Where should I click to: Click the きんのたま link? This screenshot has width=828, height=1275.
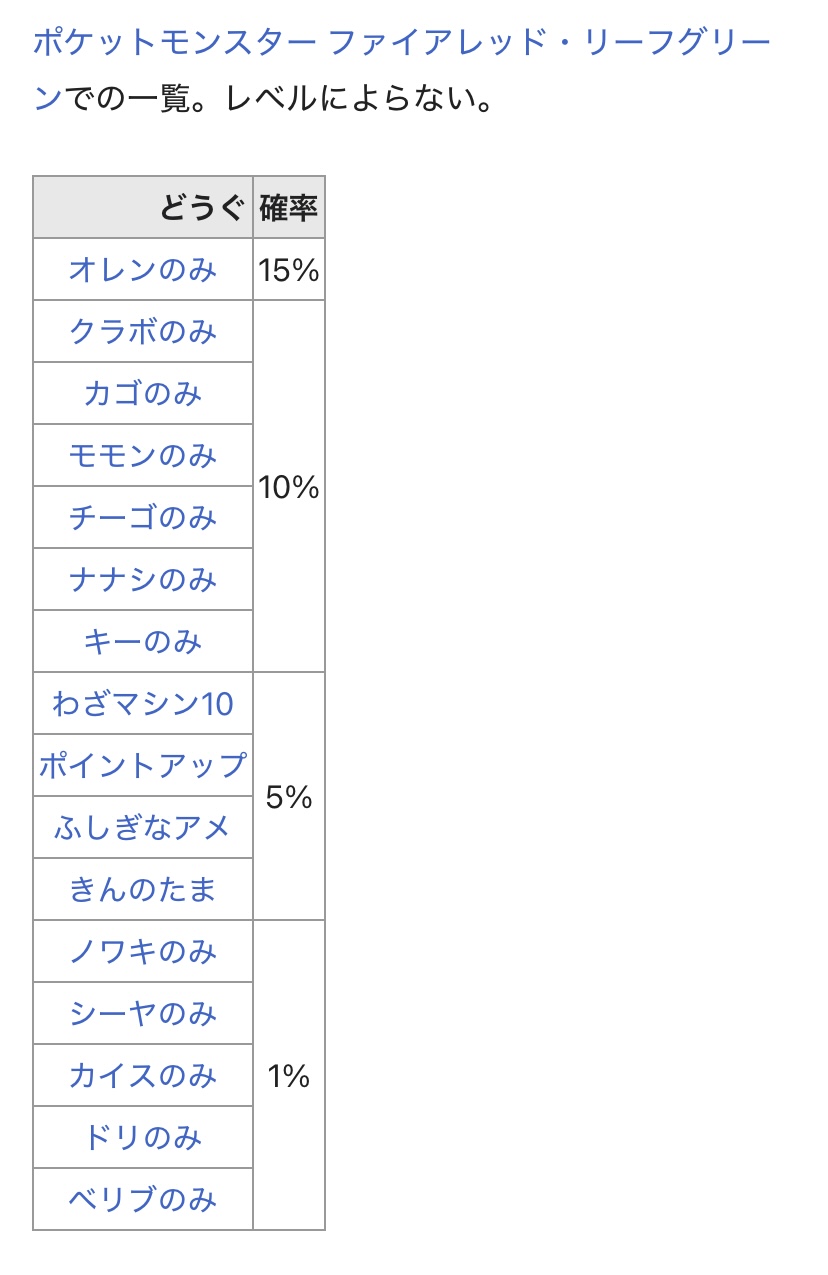143,890
